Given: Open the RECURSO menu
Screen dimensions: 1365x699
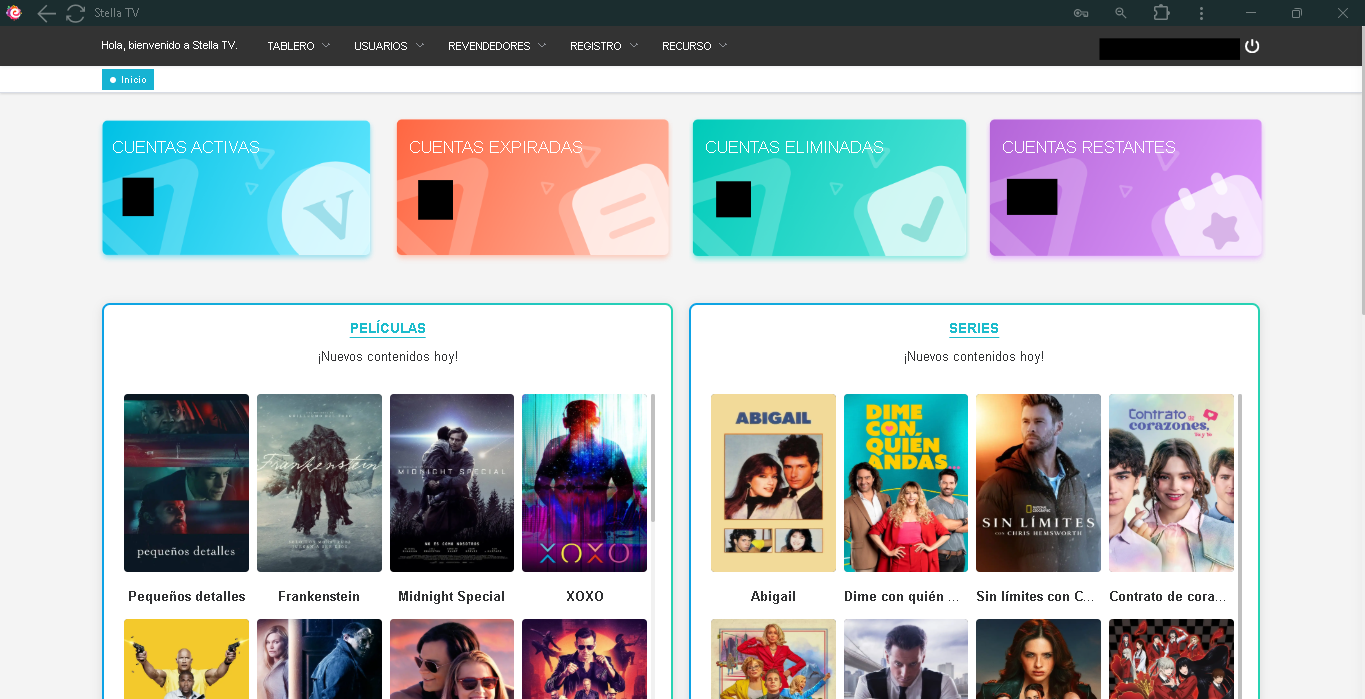Looking at the screenshot, I should tap(694, 46).
